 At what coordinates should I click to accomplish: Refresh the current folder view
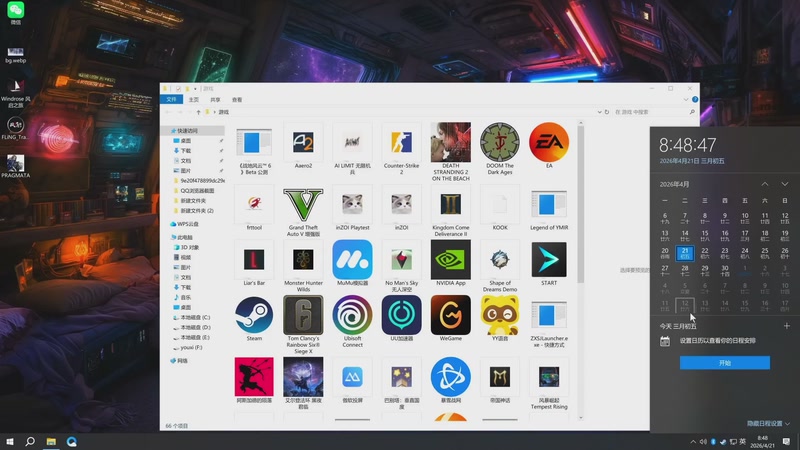(x=607, y=112)
